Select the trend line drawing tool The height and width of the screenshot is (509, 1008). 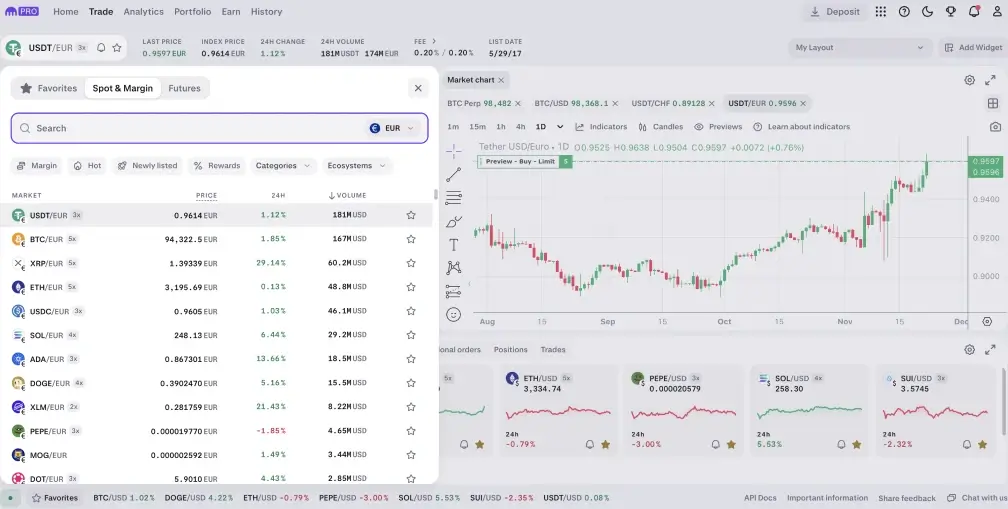(454, 174)
